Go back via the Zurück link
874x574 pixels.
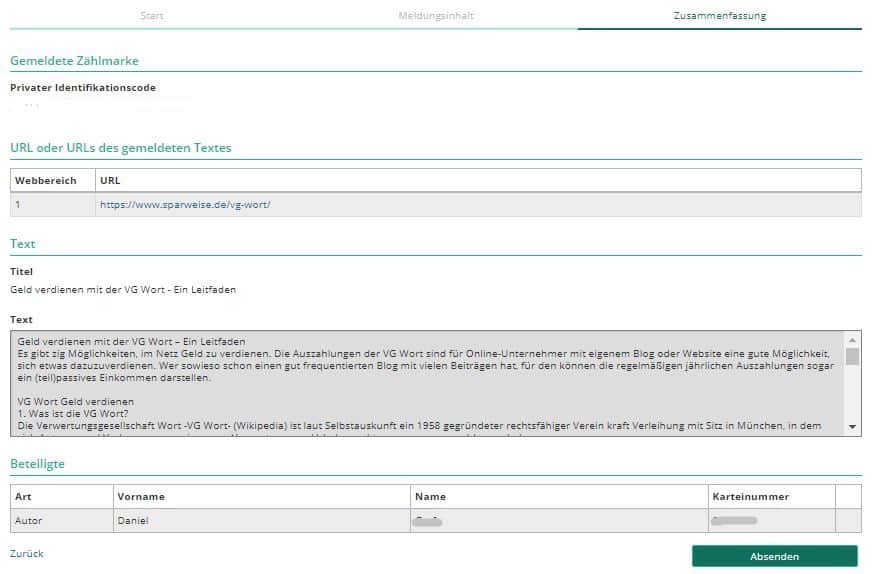(27, 553)
